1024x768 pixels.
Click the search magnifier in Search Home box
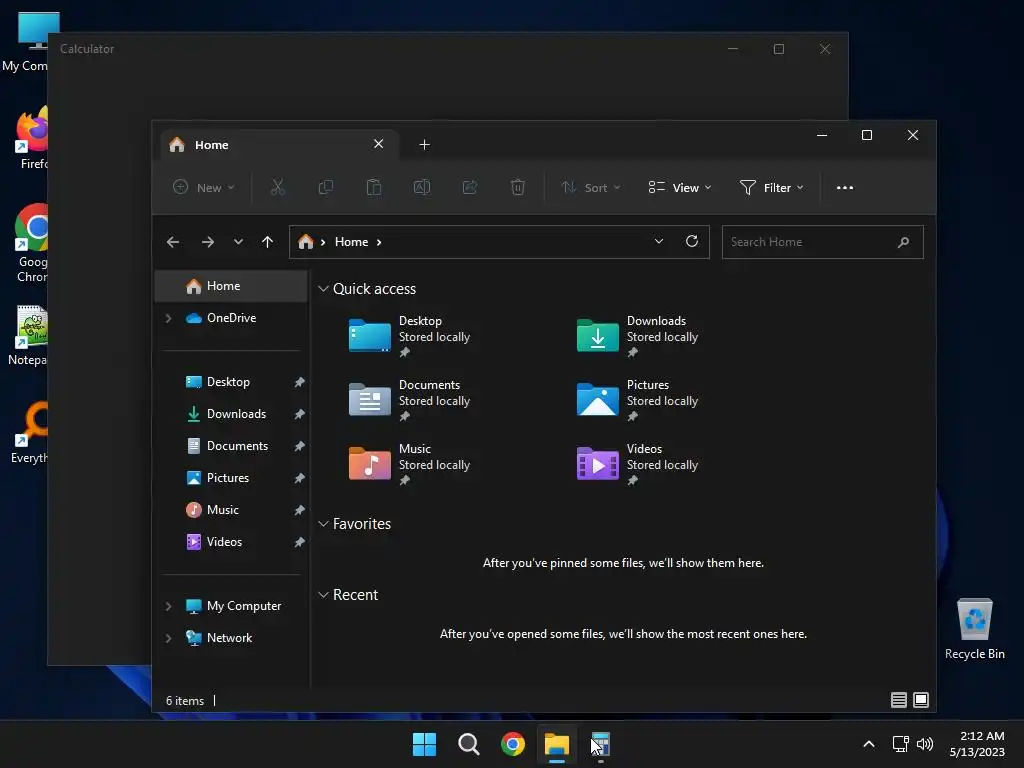click(903, 242)
